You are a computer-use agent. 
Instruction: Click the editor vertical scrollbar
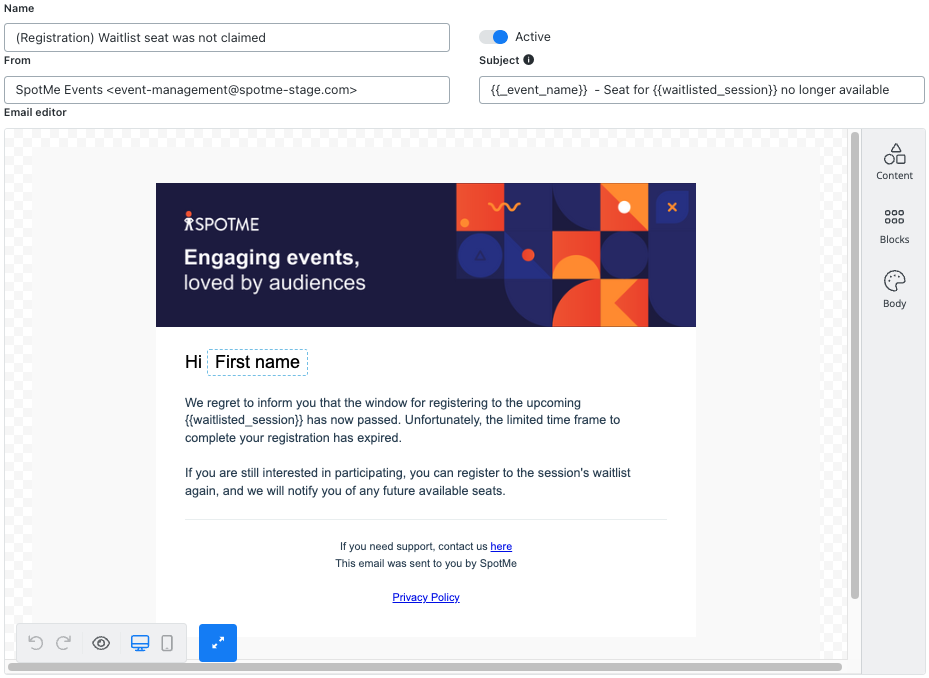pyautogui.click(x=854, y=365)
